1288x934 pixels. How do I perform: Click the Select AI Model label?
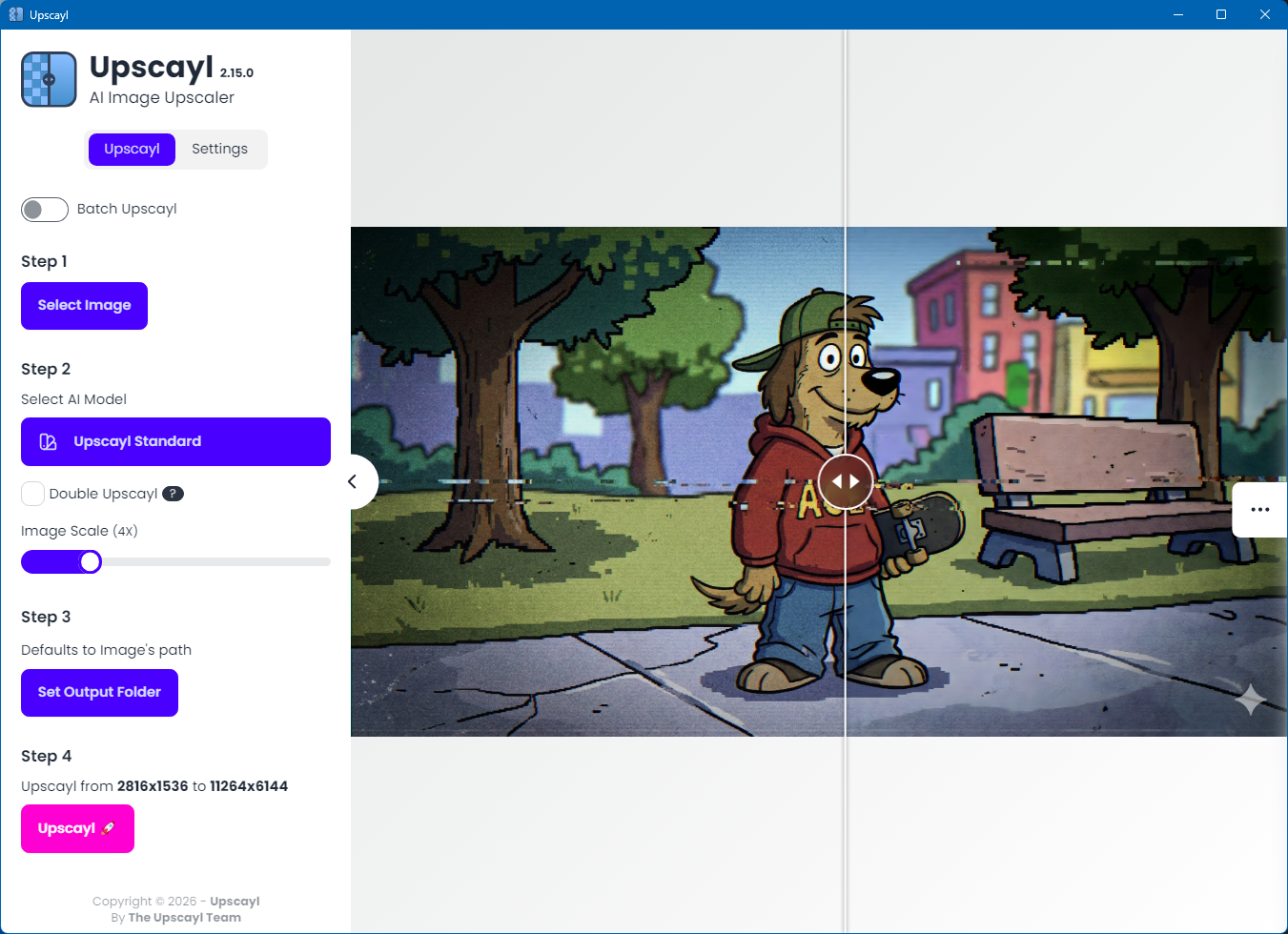[73, 400]
